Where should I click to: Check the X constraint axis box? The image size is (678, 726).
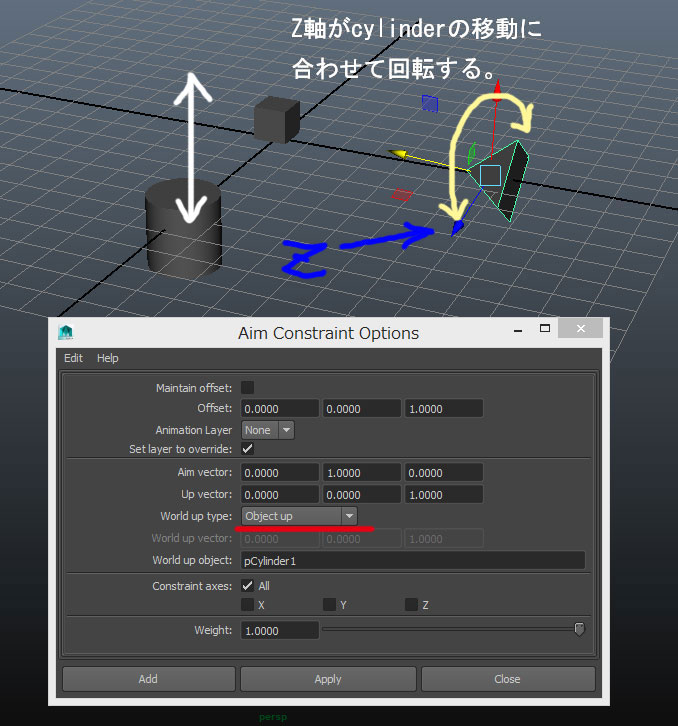[x=248, y=604]
